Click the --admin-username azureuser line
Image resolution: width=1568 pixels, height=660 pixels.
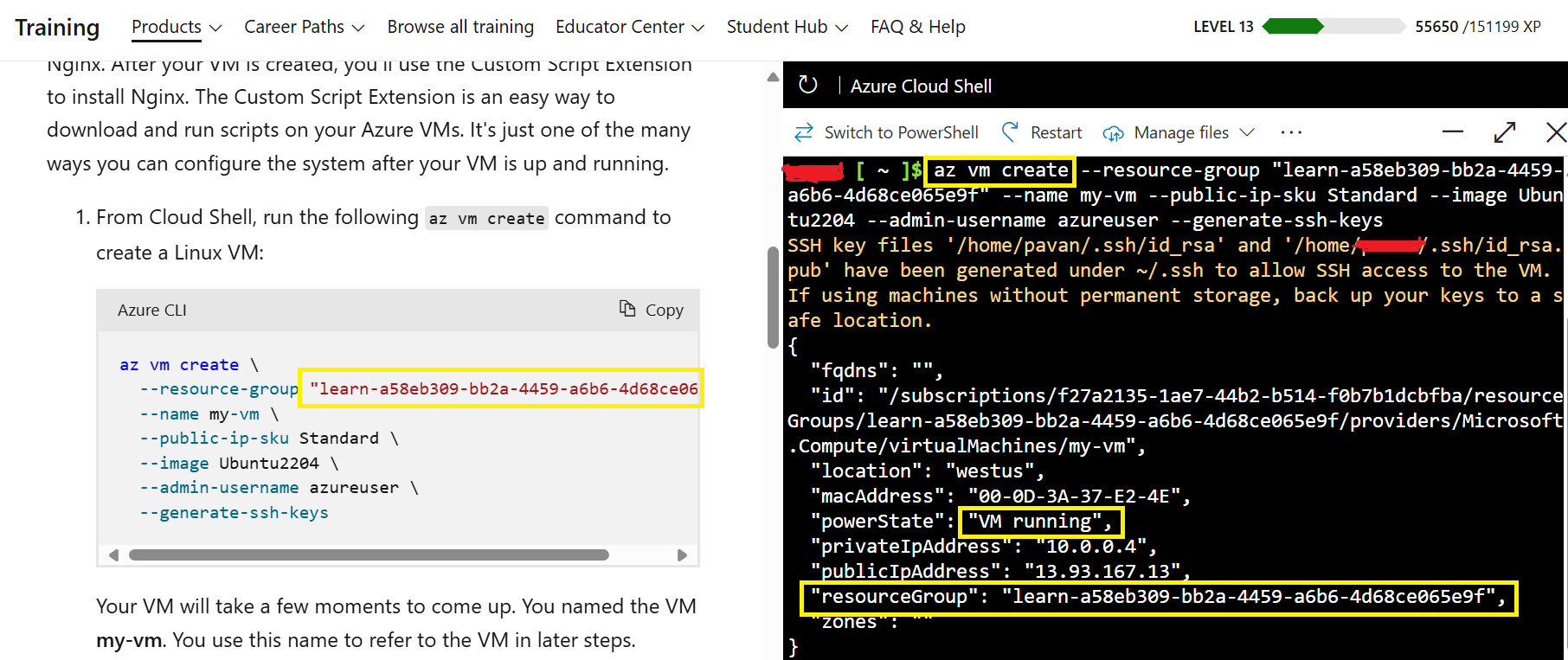coord(279,488)
